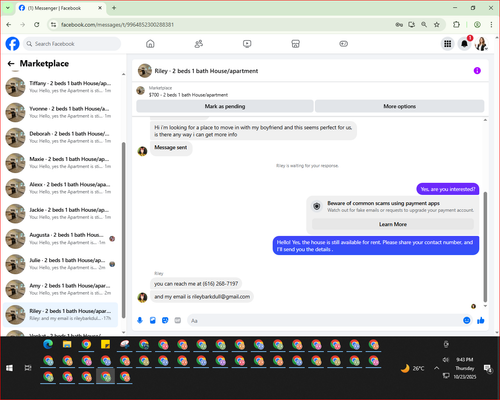Go back in Chrome browser
Viewport: 500px width, 400px height.
(9, 25)
